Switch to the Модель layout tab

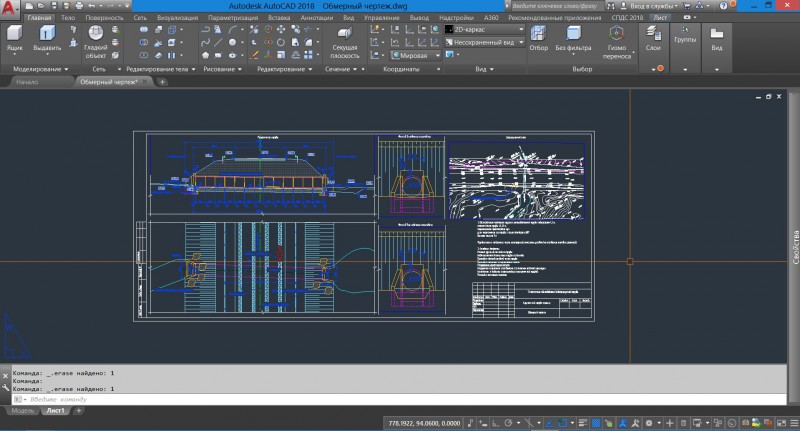(22, 410)
